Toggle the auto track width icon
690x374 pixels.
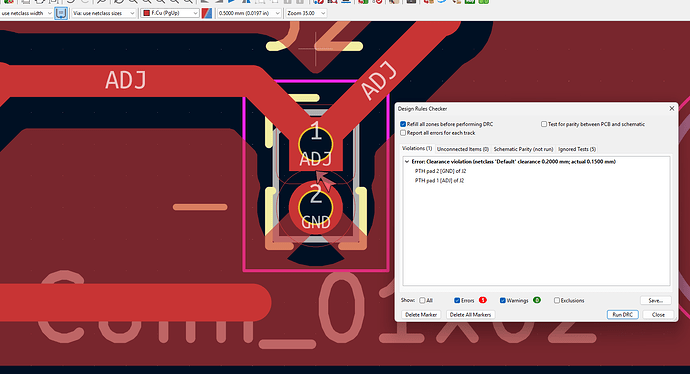61,13
